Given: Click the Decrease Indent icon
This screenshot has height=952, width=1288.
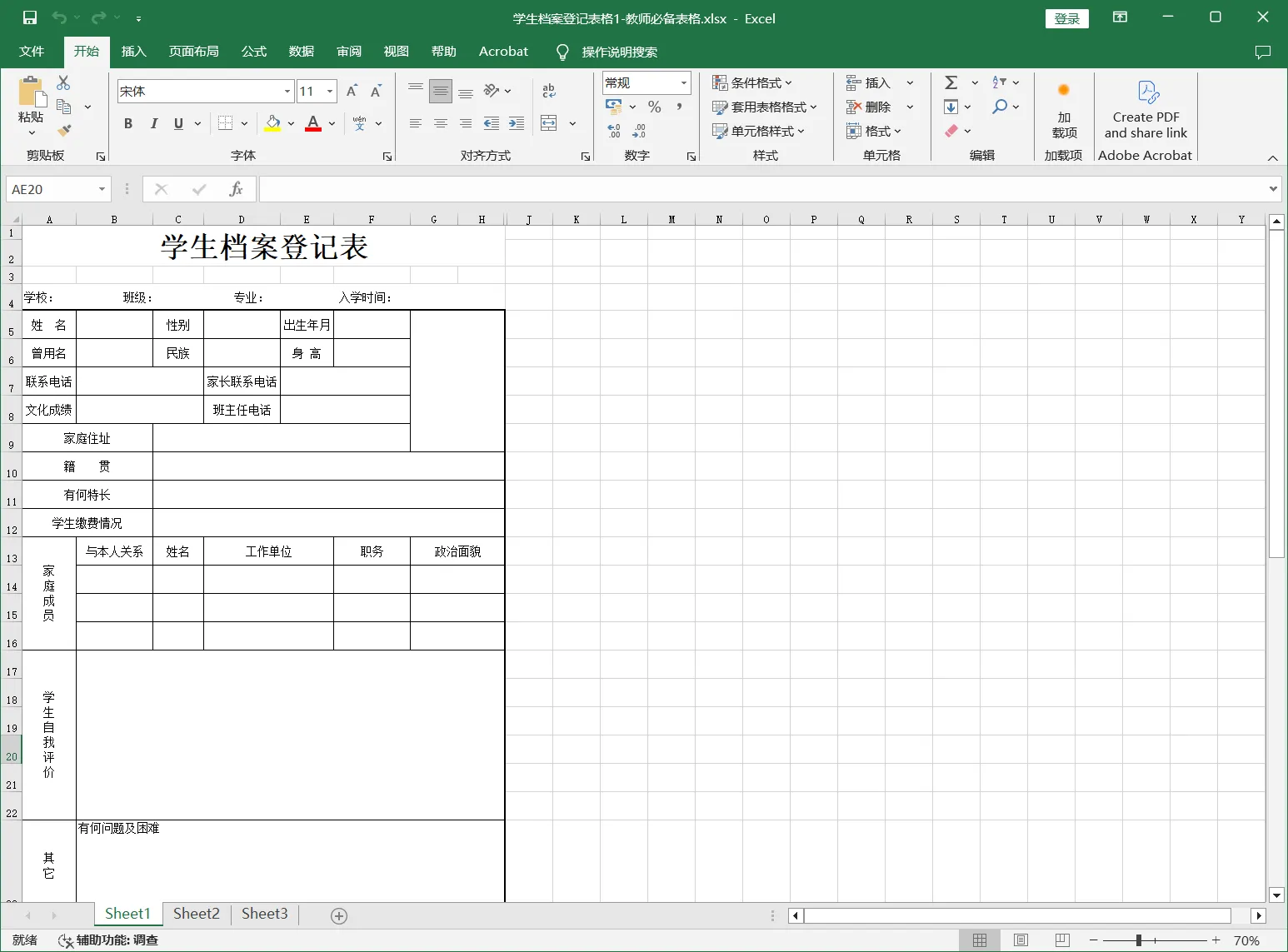Looking at the screenshot, I should coord(492,123).
